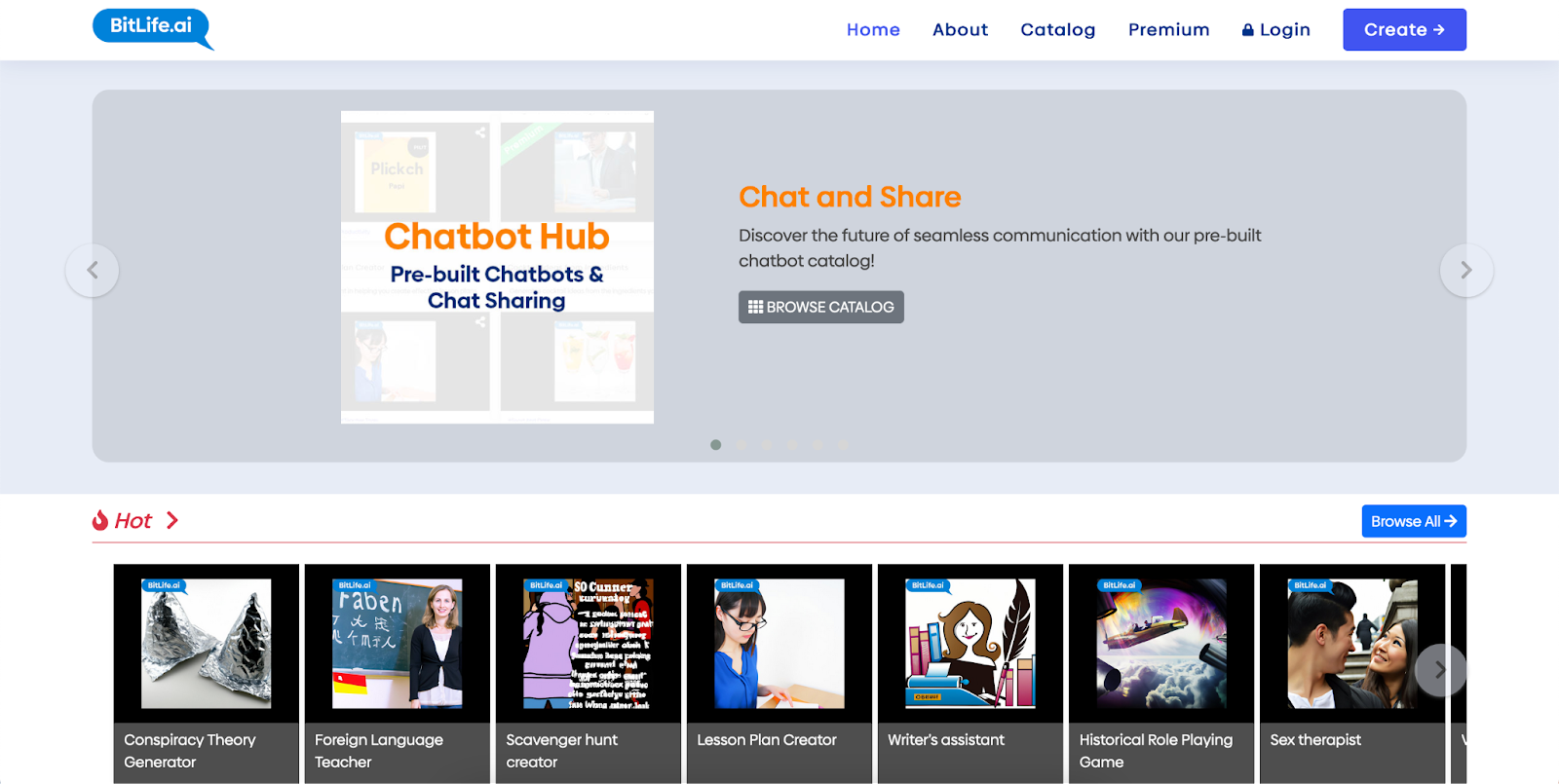Image resolution: width=1559 pixels, height=784 pixels.
Task: Open the Login link with lock icon
Action: (x=1275, y=30)
